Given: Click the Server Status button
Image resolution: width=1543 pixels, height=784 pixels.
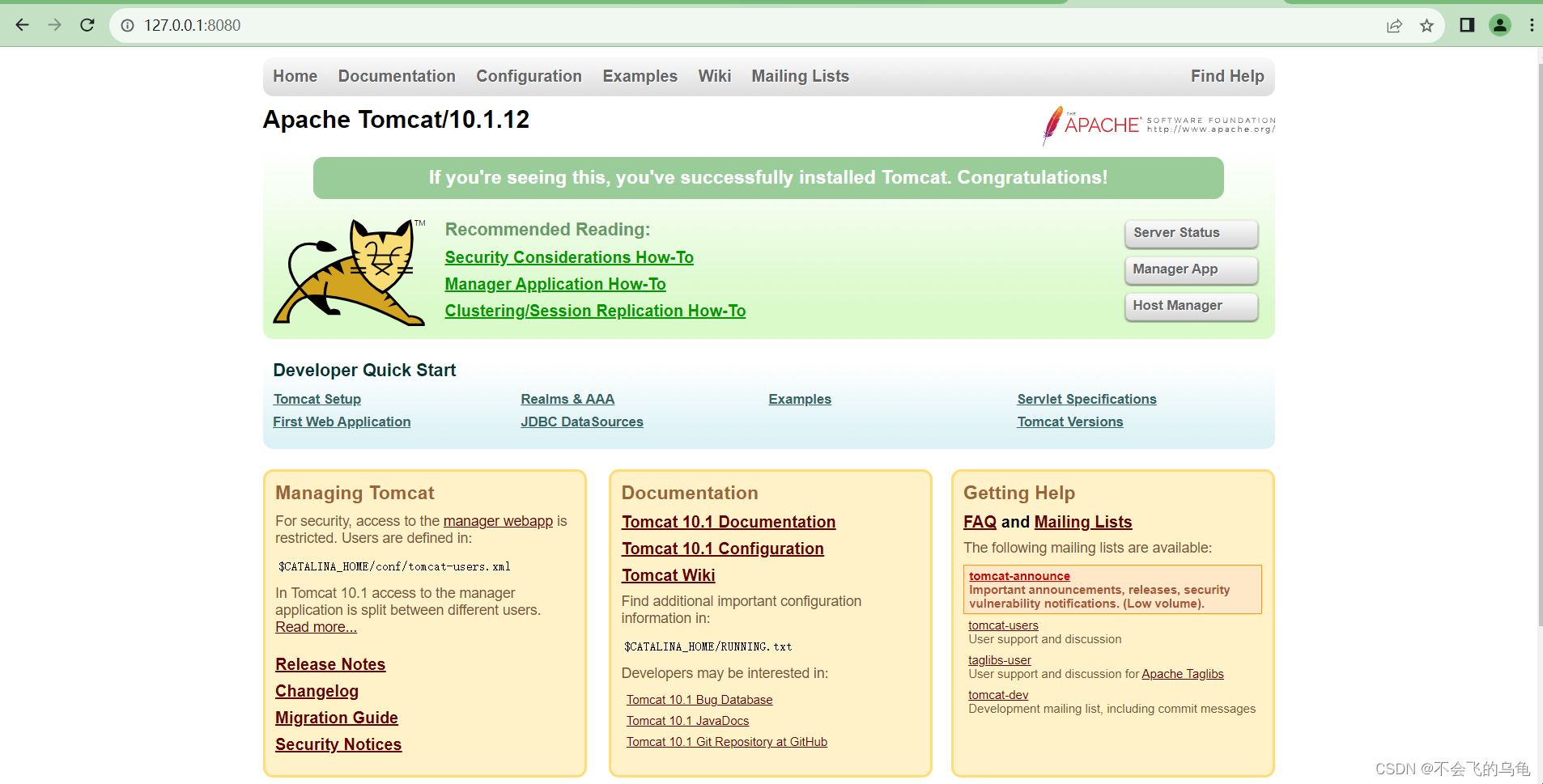Looking at the screenshot, I should coord(1191,233).
